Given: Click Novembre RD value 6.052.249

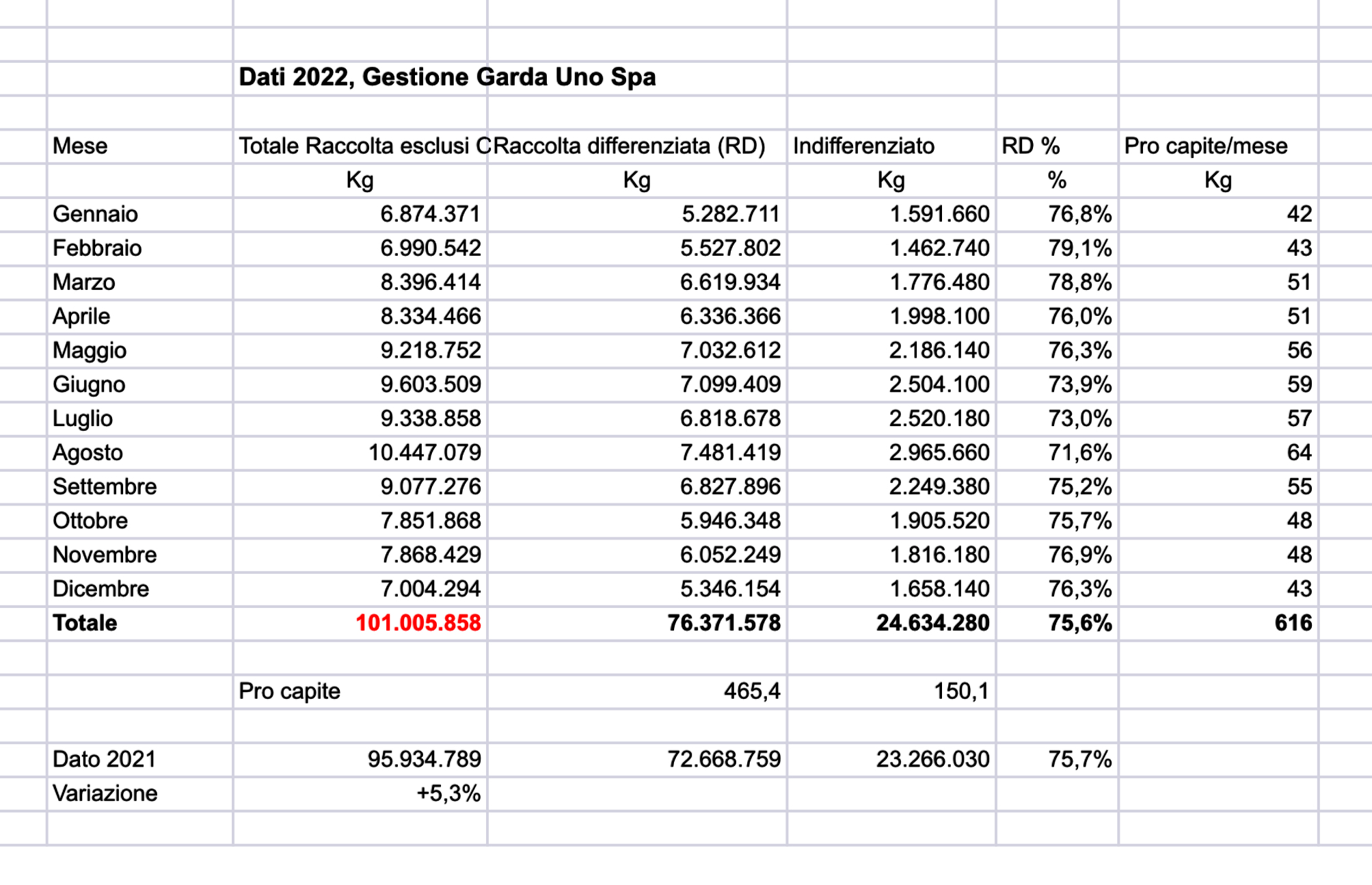Looking at the screenshot, I should pyautogui.click(x=730, y=555).
